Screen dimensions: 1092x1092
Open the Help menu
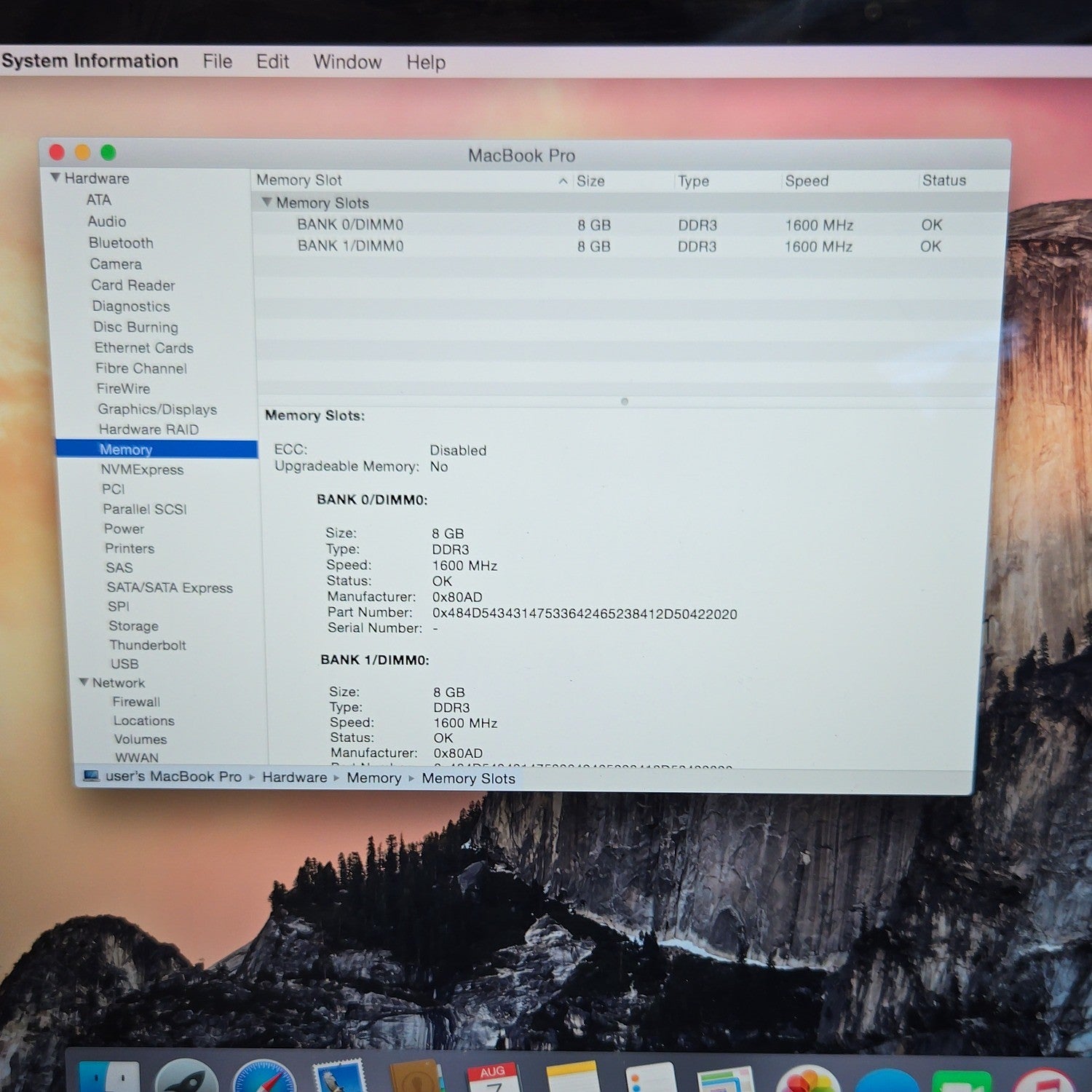coord(426,63)
